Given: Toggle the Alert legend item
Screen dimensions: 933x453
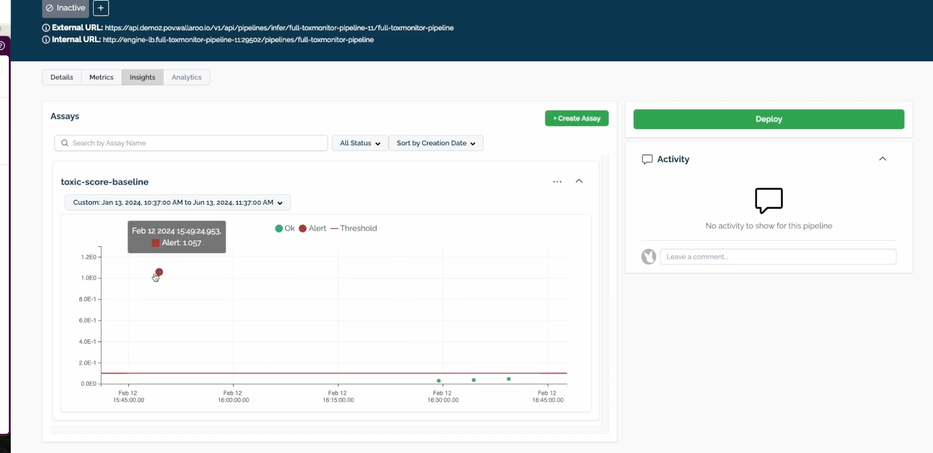Looking at the screenshot, I should [312, 229].
